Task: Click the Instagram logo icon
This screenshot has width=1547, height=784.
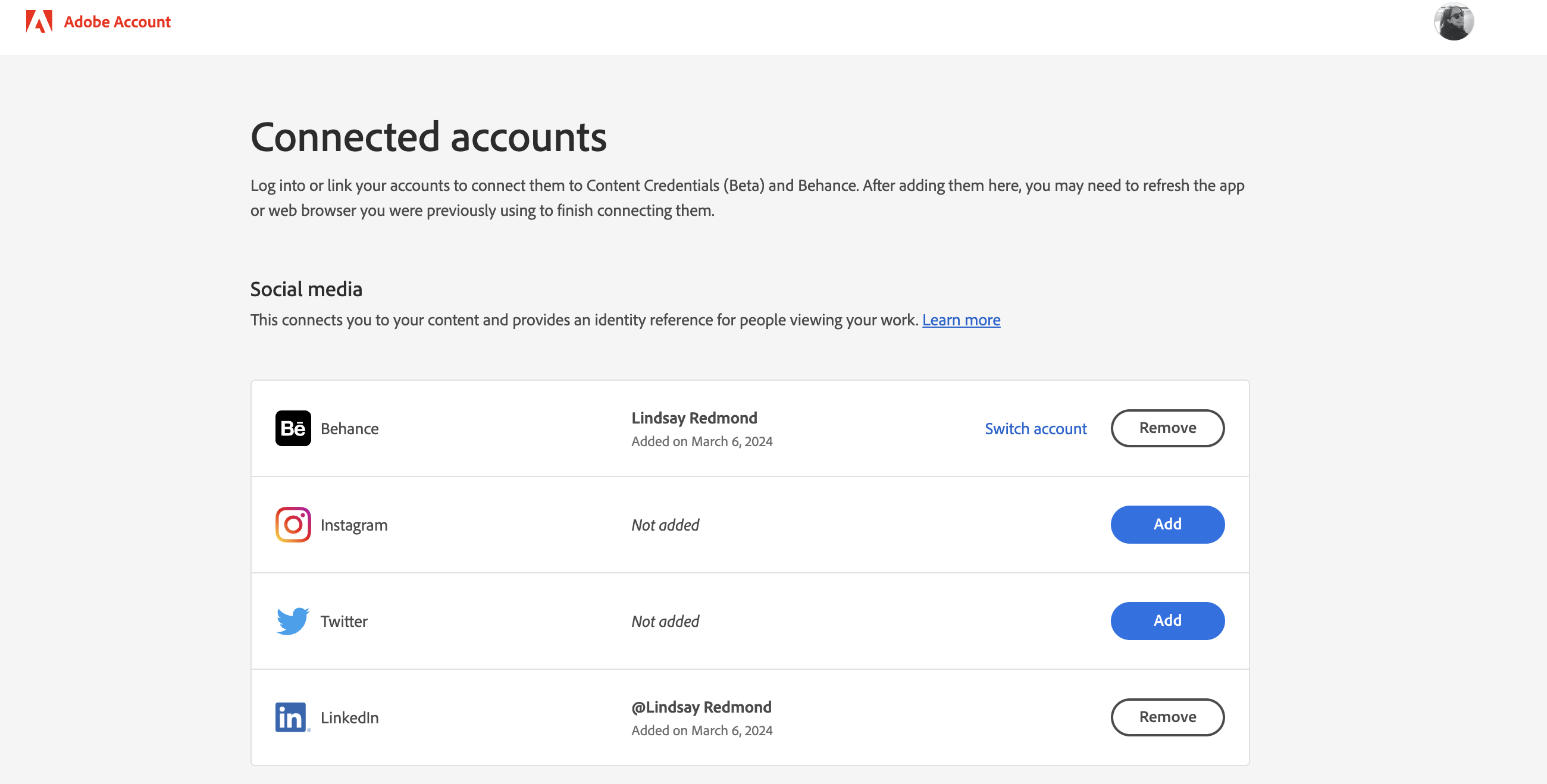Action: click(x=293, y=525)
